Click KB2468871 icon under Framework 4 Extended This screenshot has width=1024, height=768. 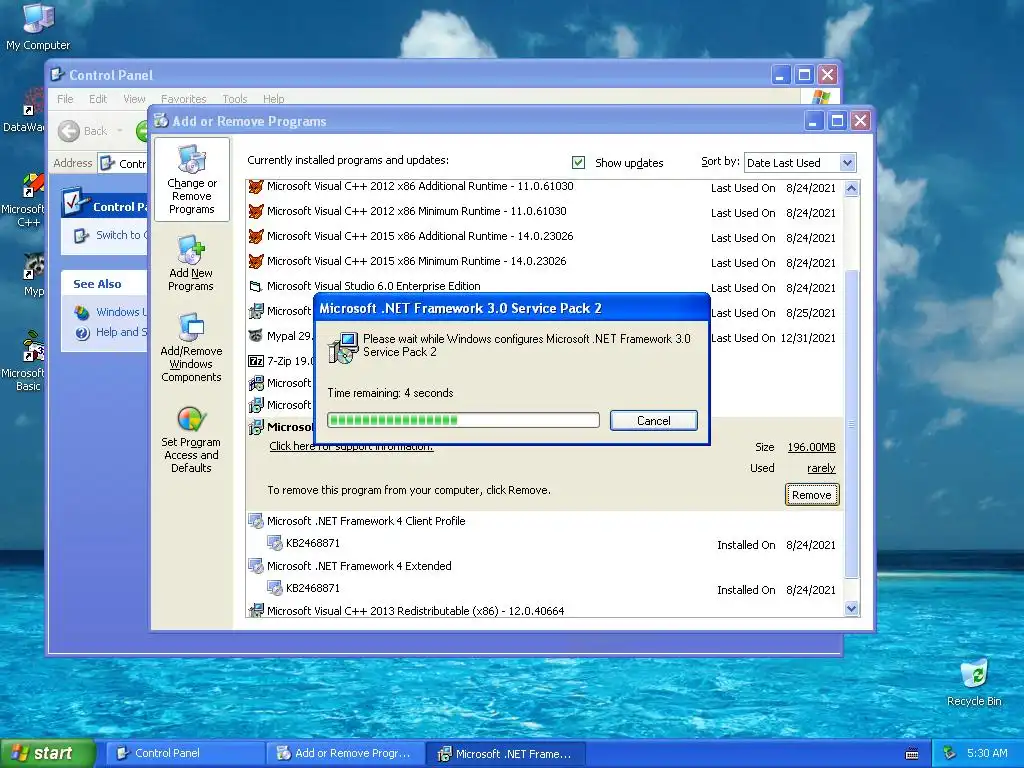click(275, 588)
